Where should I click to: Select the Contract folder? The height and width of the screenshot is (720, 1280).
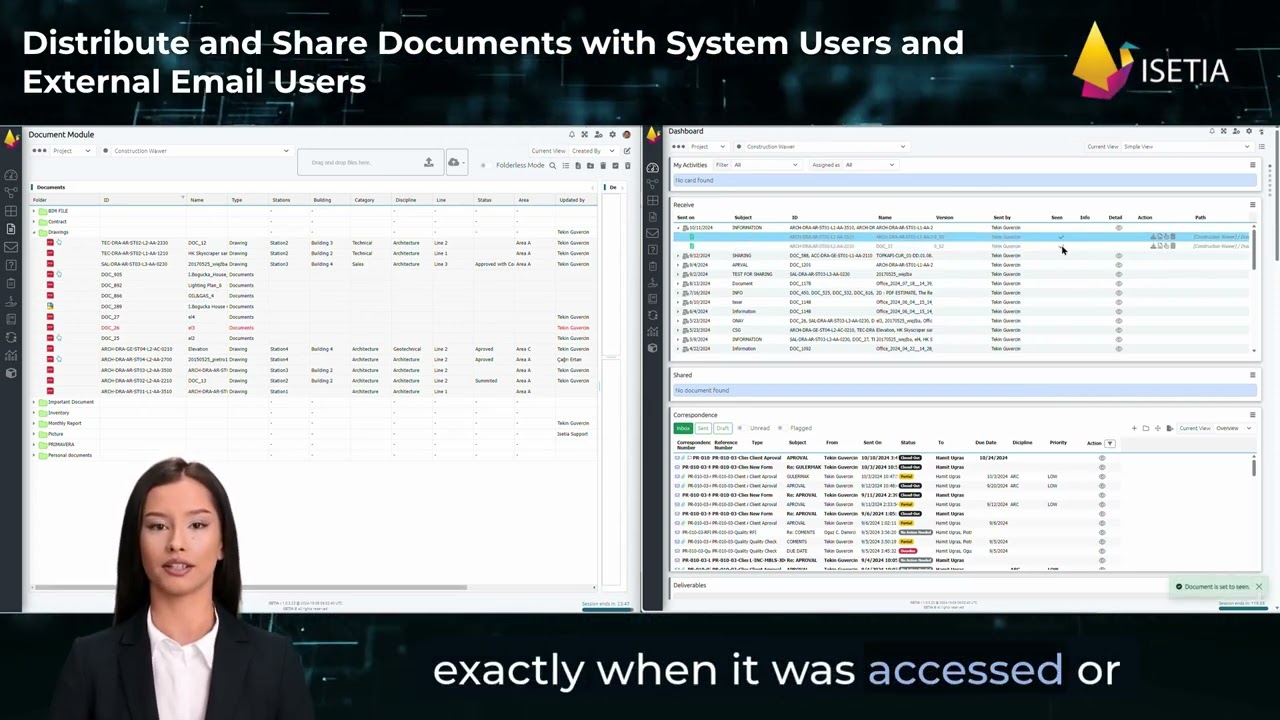(x=57, y=222)
